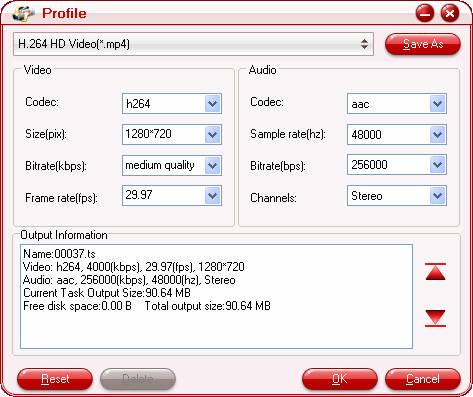Click the red move-to-top arrow icon
Screen dimensions: 473x397
pyautogui.click(x=435, y=271)
